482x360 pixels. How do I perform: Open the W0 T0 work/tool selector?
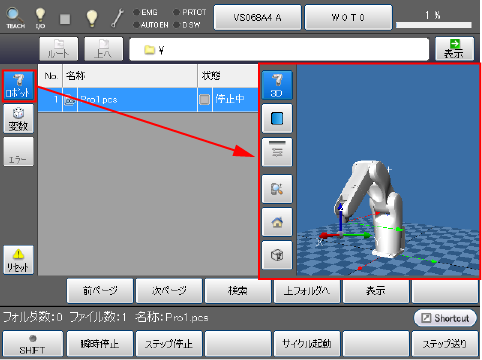tap(348, 17)
